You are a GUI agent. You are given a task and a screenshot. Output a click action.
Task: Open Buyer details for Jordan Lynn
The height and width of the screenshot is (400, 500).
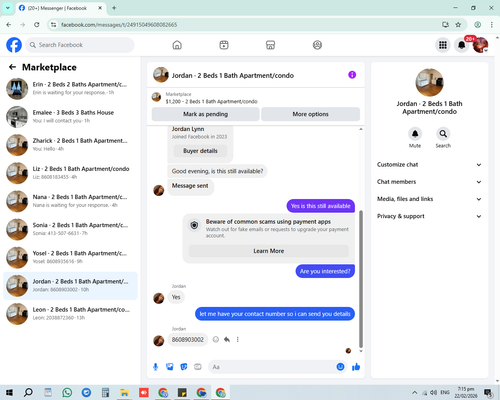point(200,151)
